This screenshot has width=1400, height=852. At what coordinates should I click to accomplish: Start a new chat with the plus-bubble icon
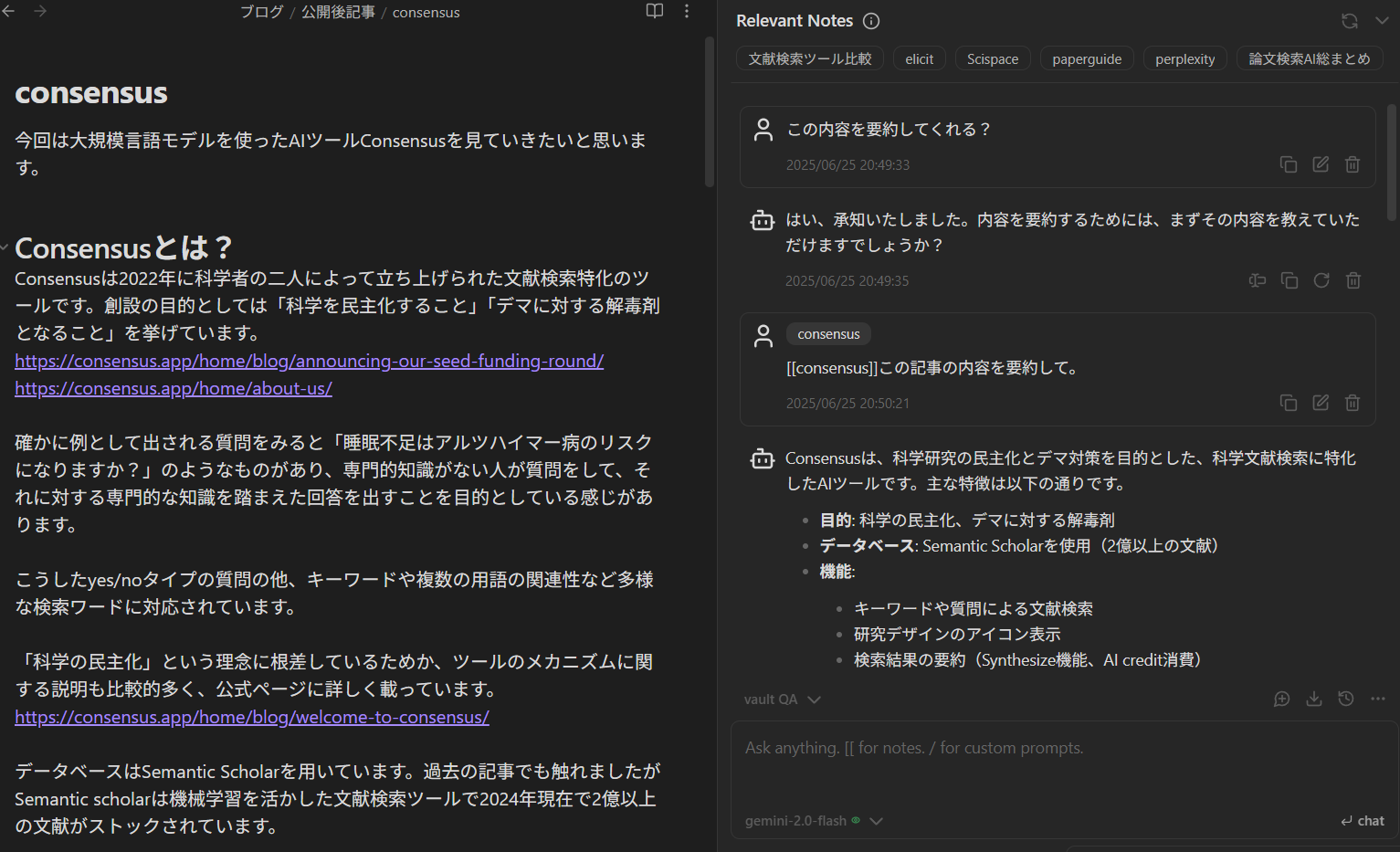[x=1282, y=699]
